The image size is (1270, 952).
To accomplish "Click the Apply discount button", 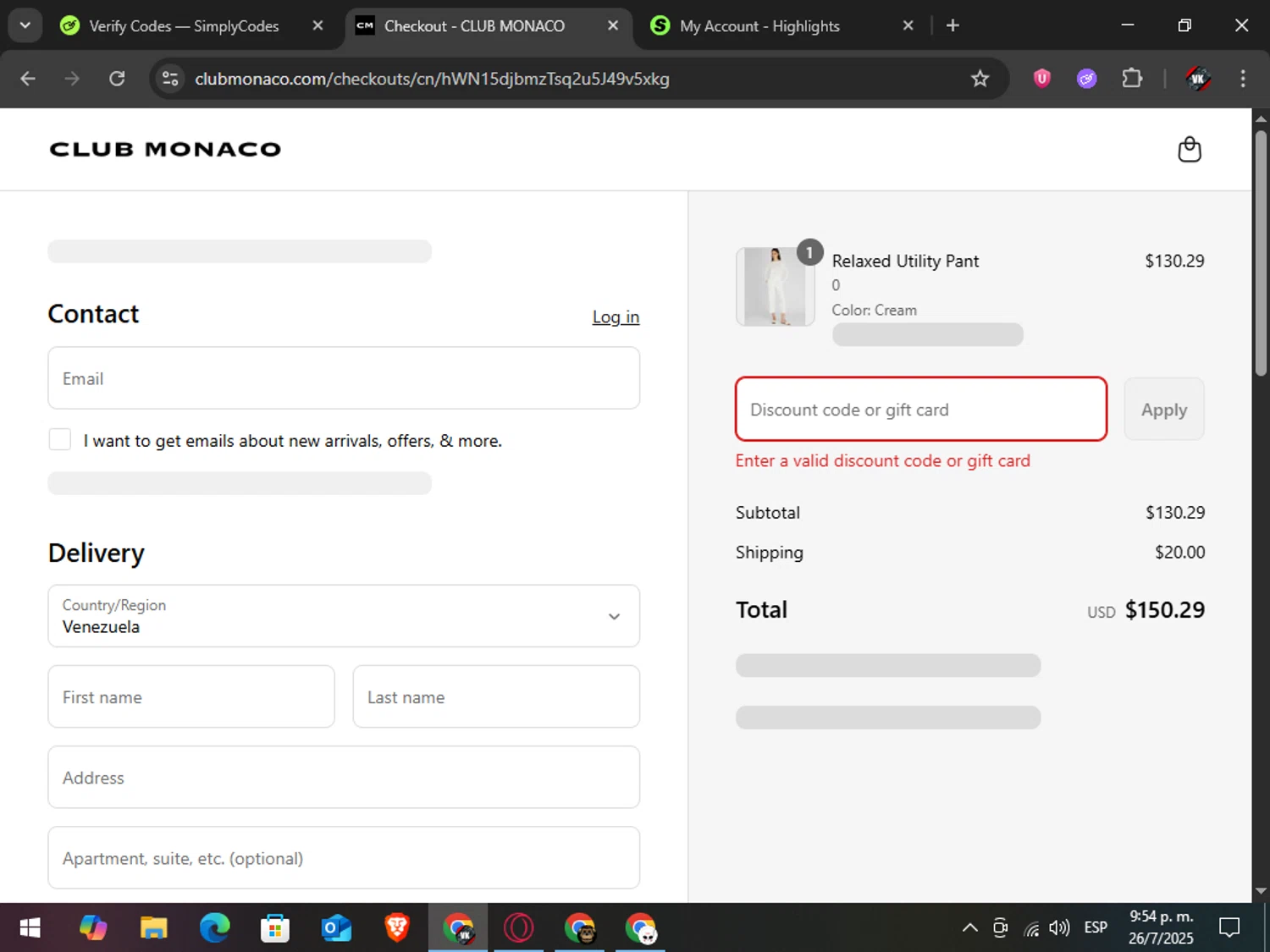I will (x=1164, y=410).
